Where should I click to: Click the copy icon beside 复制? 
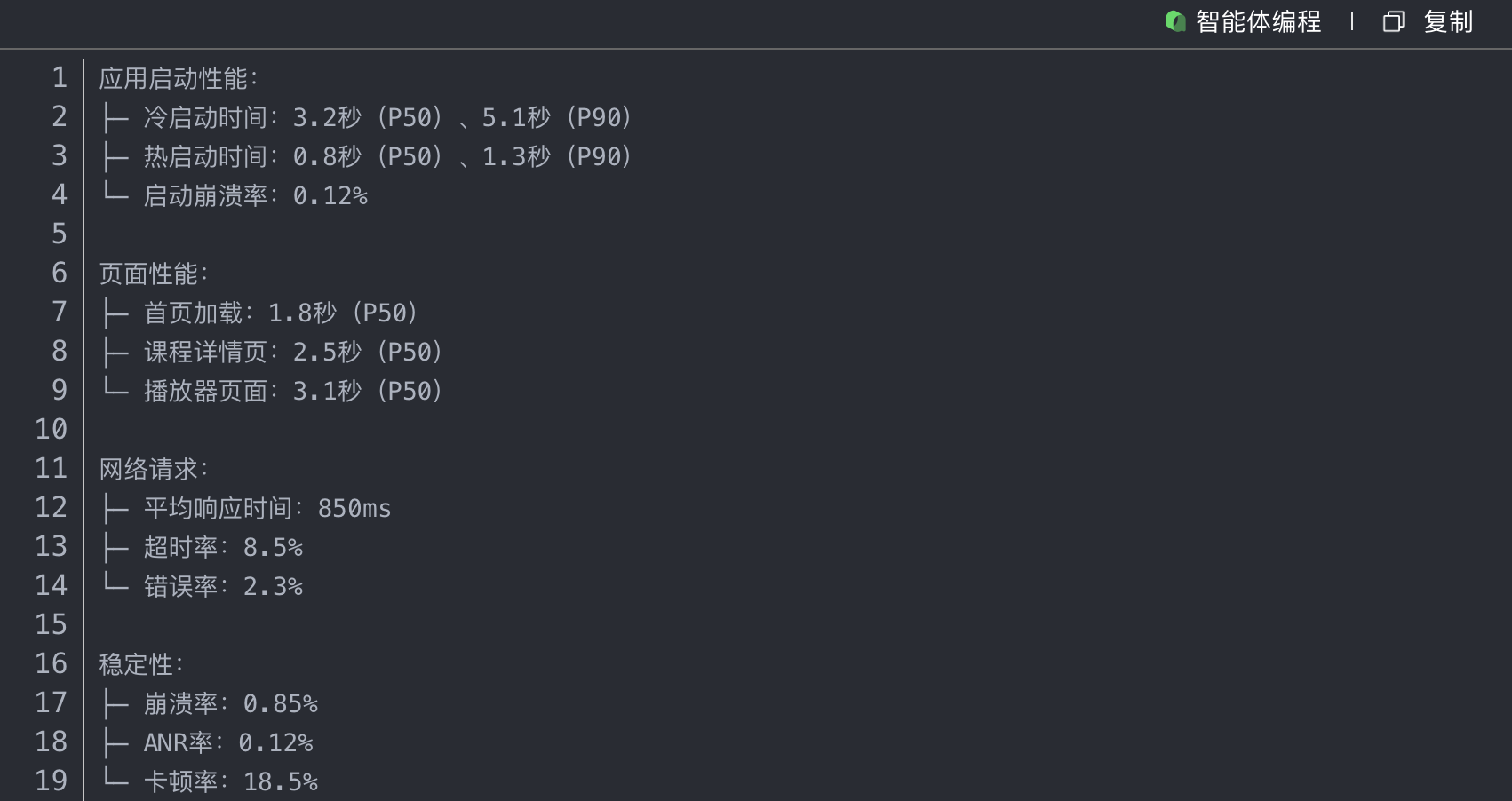click(x=1393, y=21)
